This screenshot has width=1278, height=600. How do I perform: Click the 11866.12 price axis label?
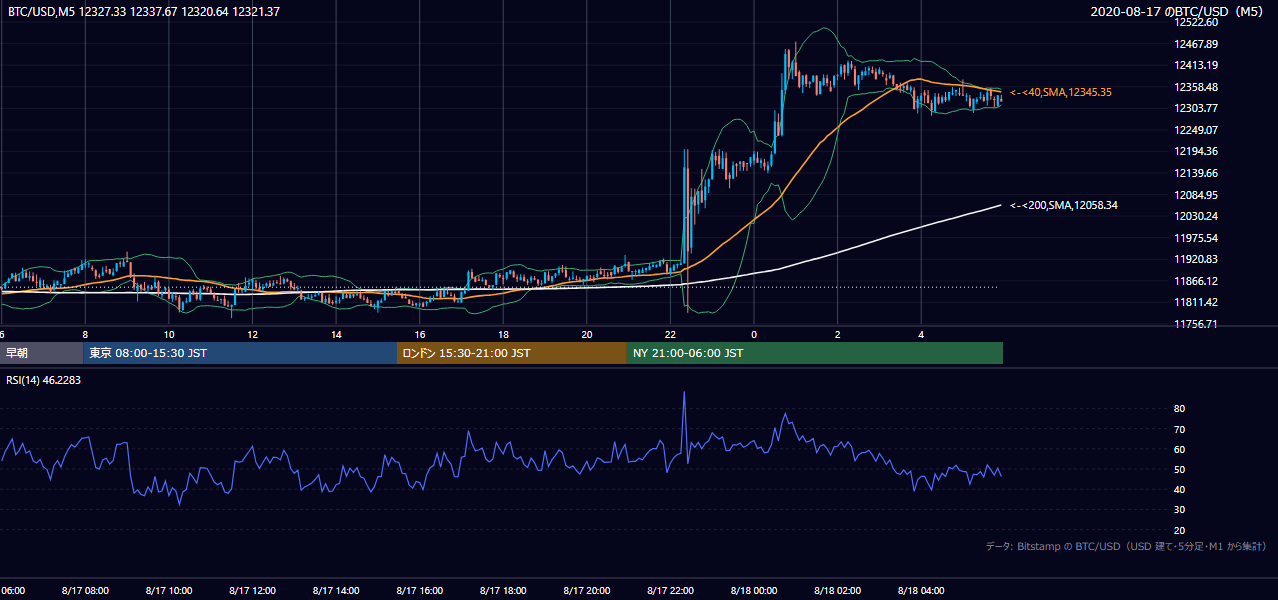(x=1196, y=281)
